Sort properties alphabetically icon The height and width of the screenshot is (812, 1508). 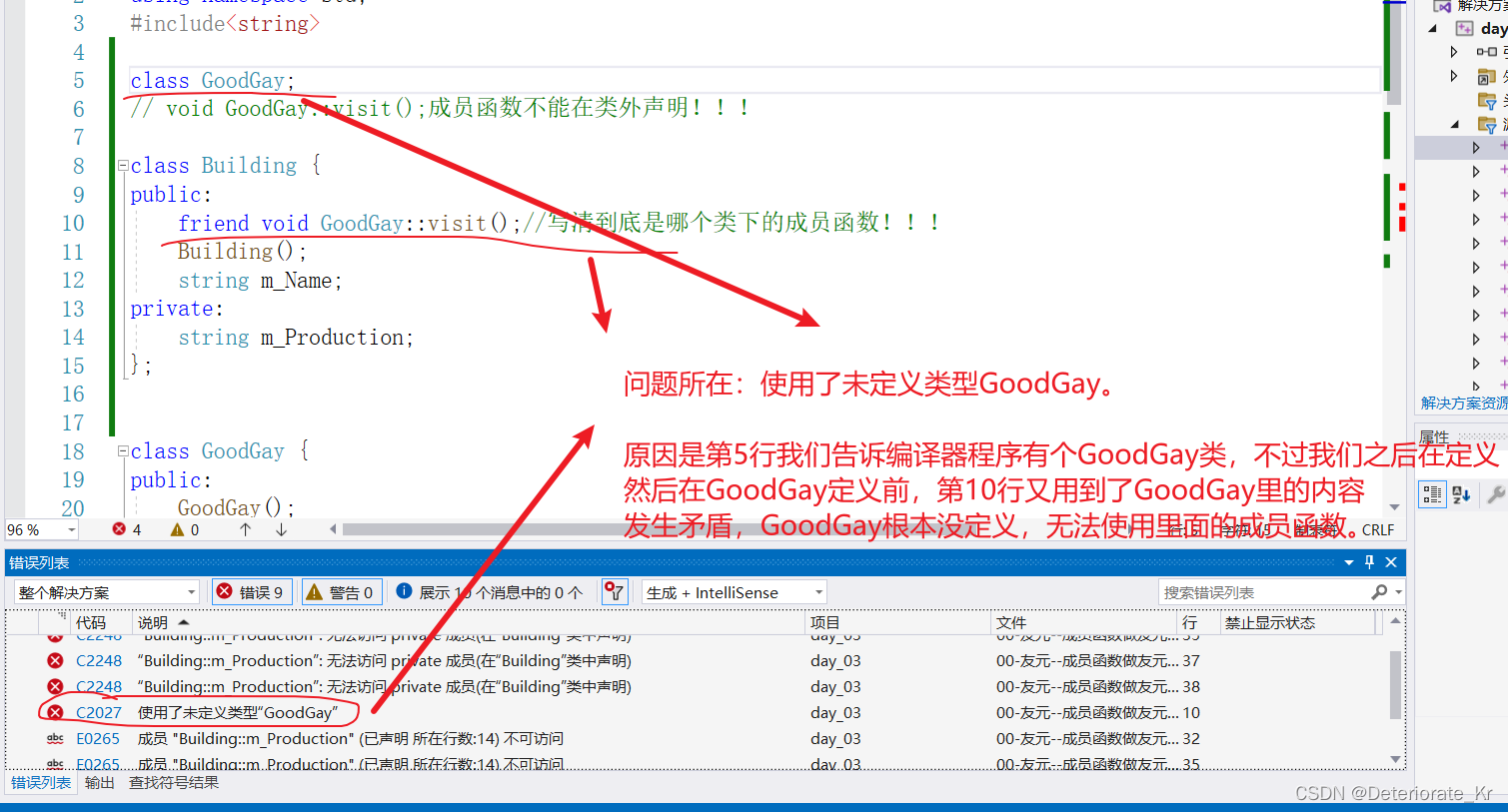pyautogui.click(x=1461, y=493)
